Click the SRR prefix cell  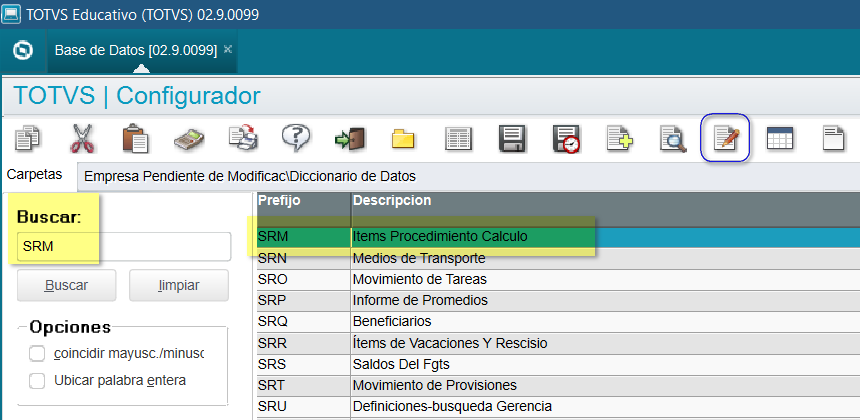click(303, 344)
